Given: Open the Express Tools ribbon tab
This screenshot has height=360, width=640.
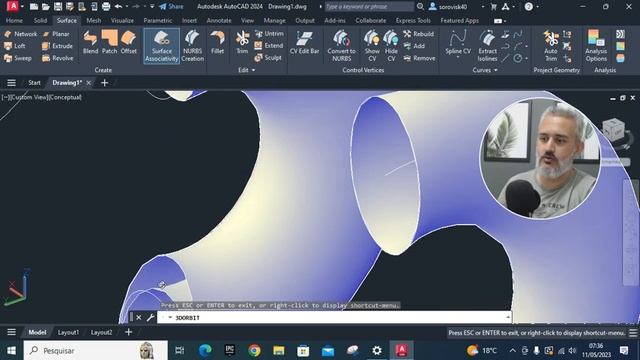Looking at the screenshot, I should pyautogui.click(x=413, y=20).
